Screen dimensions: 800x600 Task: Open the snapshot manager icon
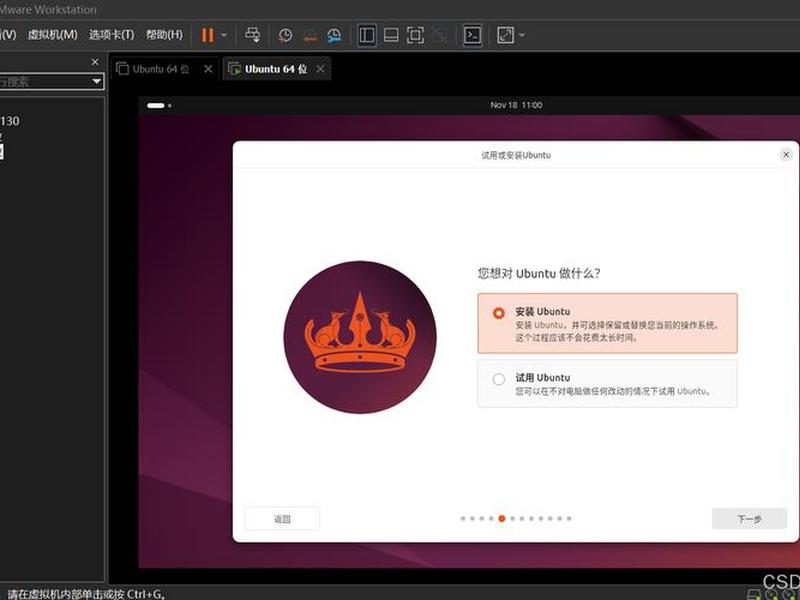[x=334, y=35]
